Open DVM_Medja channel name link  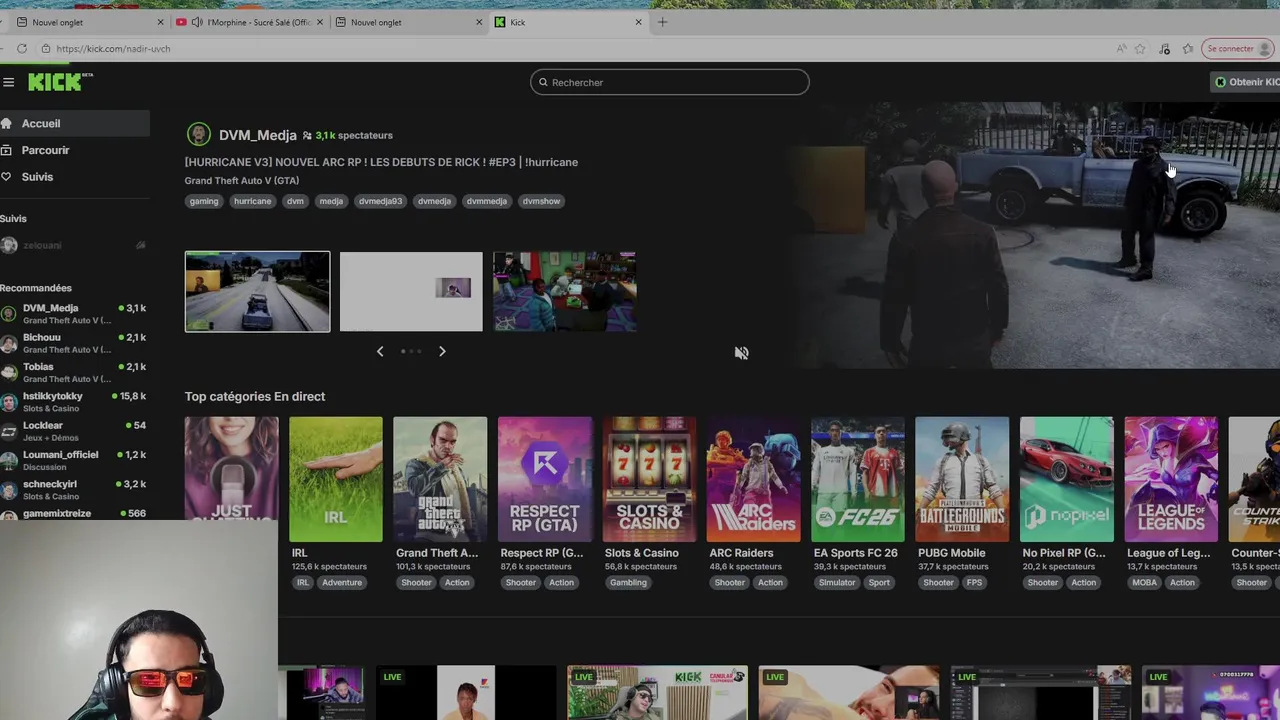tap(258, 135)
